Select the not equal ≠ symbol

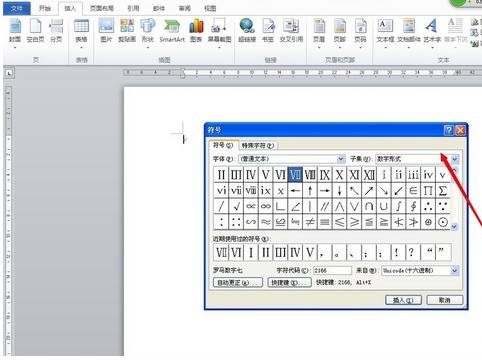(310, 222)
